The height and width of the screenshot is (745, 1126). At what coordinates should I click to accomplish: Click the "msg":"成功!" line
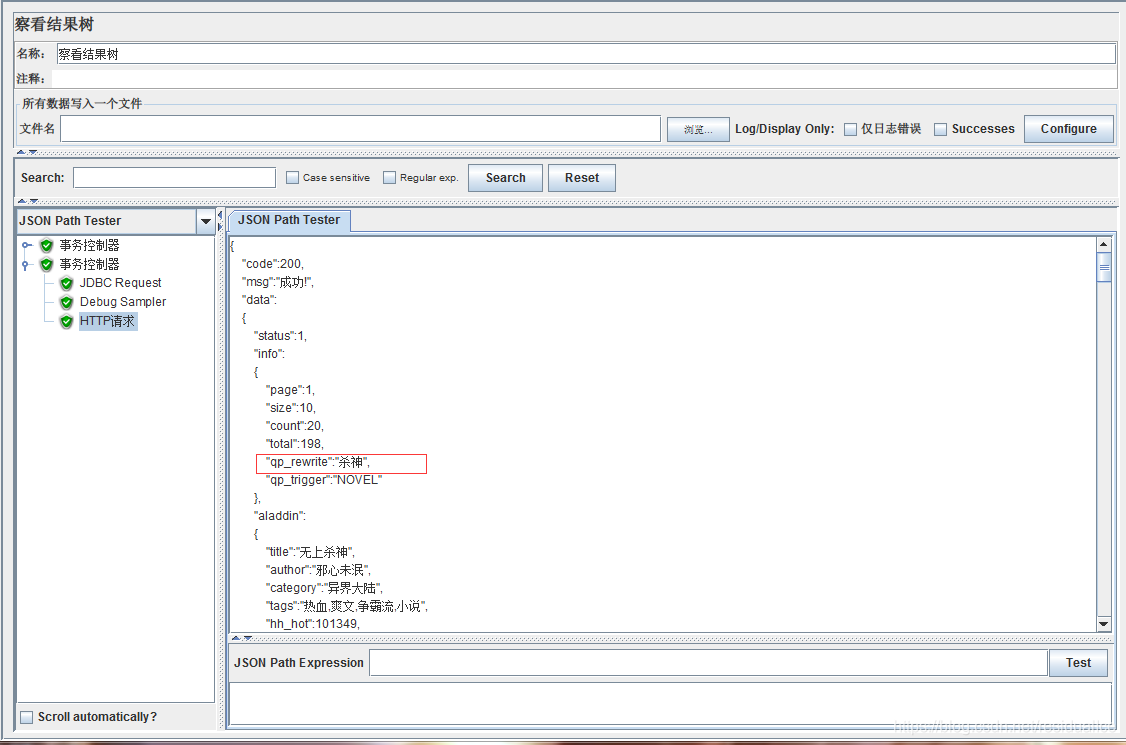click(x=278, y=282)
